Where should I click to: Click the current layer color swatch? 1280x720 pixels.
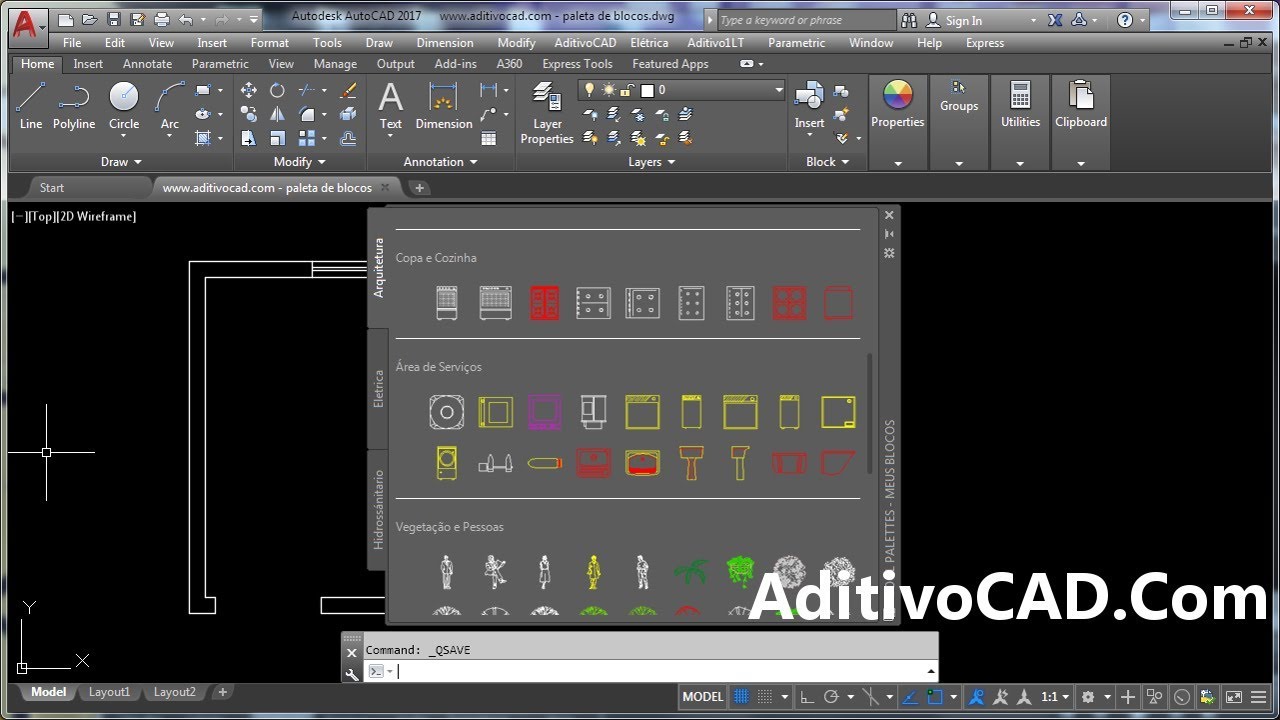point(647,90)
